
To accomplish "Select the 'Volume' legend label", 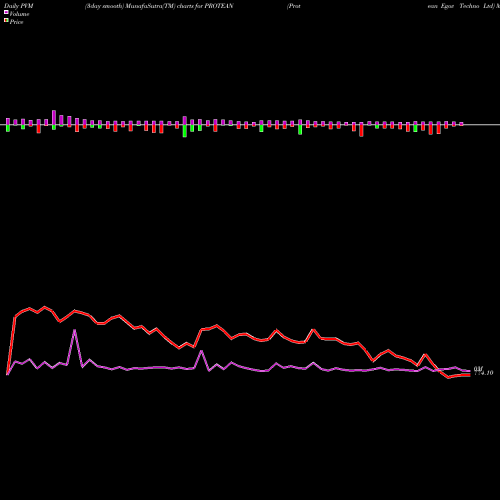I will (x=19, y=14).
